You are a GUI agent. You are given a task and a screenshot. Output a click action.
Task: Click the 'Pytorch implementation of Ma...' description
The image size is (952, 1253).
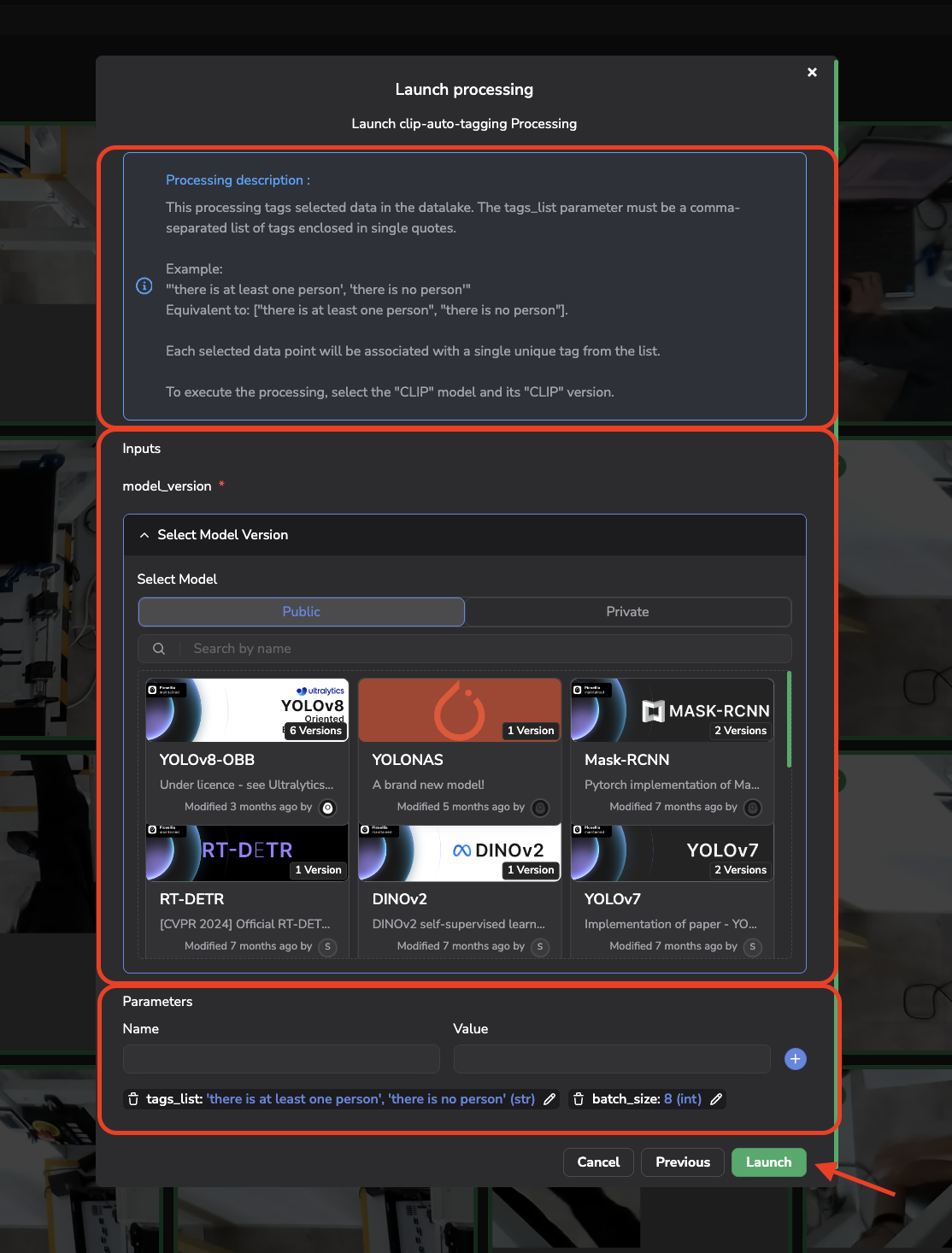click(673, 785)
